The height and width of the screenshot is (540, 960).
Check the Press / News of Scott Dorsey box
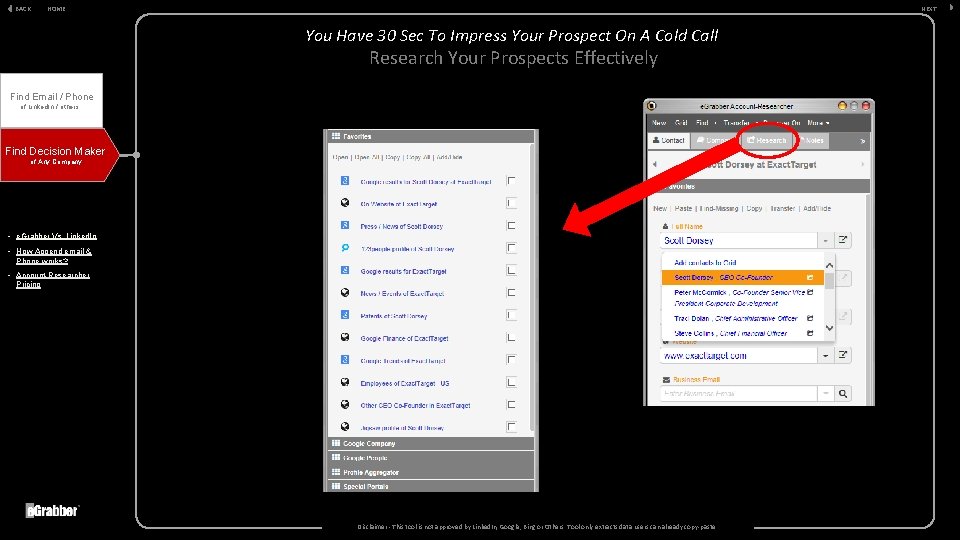(511, 225)
